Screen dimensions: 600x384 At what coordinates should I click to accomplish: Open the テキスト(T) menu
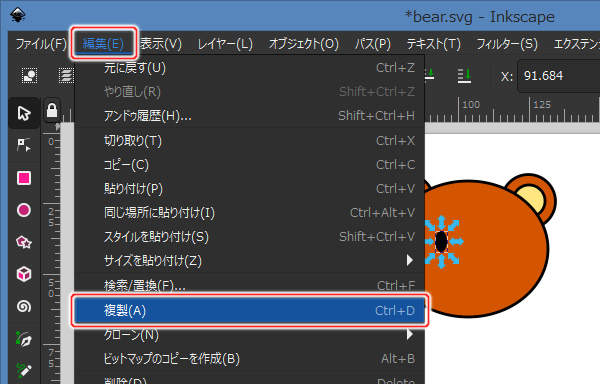(434, 44)
